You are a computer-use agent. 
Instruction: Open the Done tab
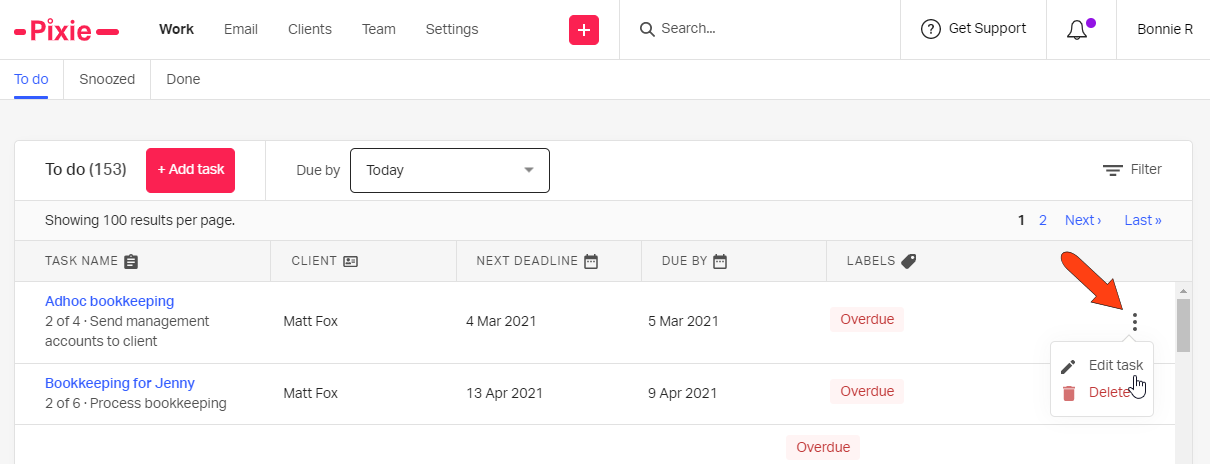coord(183,79)
